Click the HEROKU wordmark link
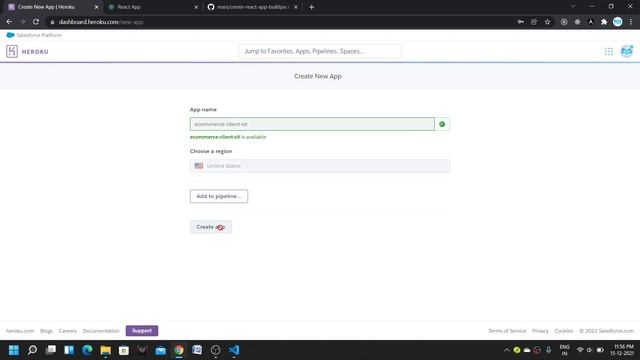Viewport: 640px width, 360px height. 35,52
